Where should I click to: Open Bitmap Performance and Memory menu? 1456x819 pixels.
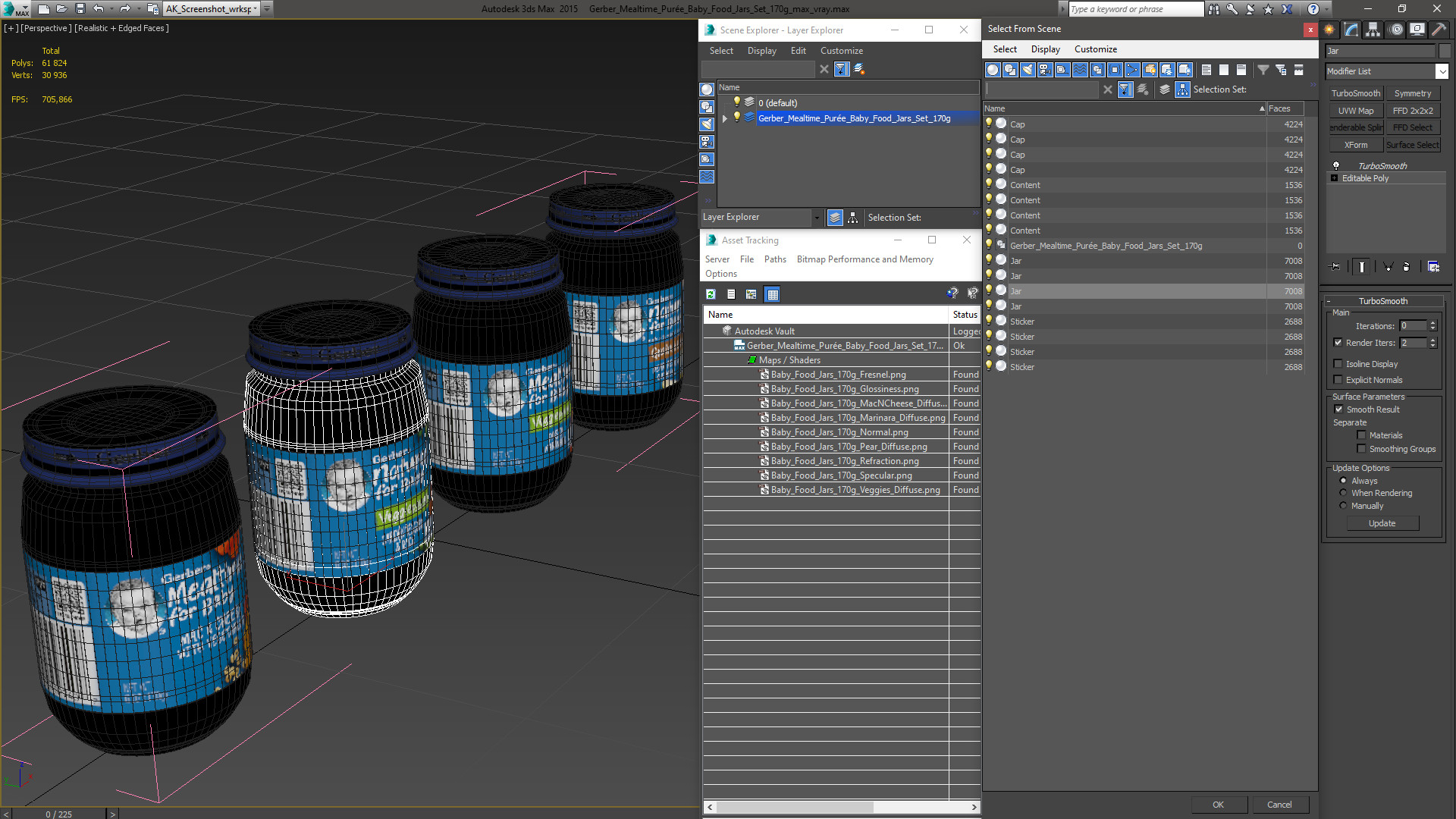pyautogui.click(x=864, y=259)
